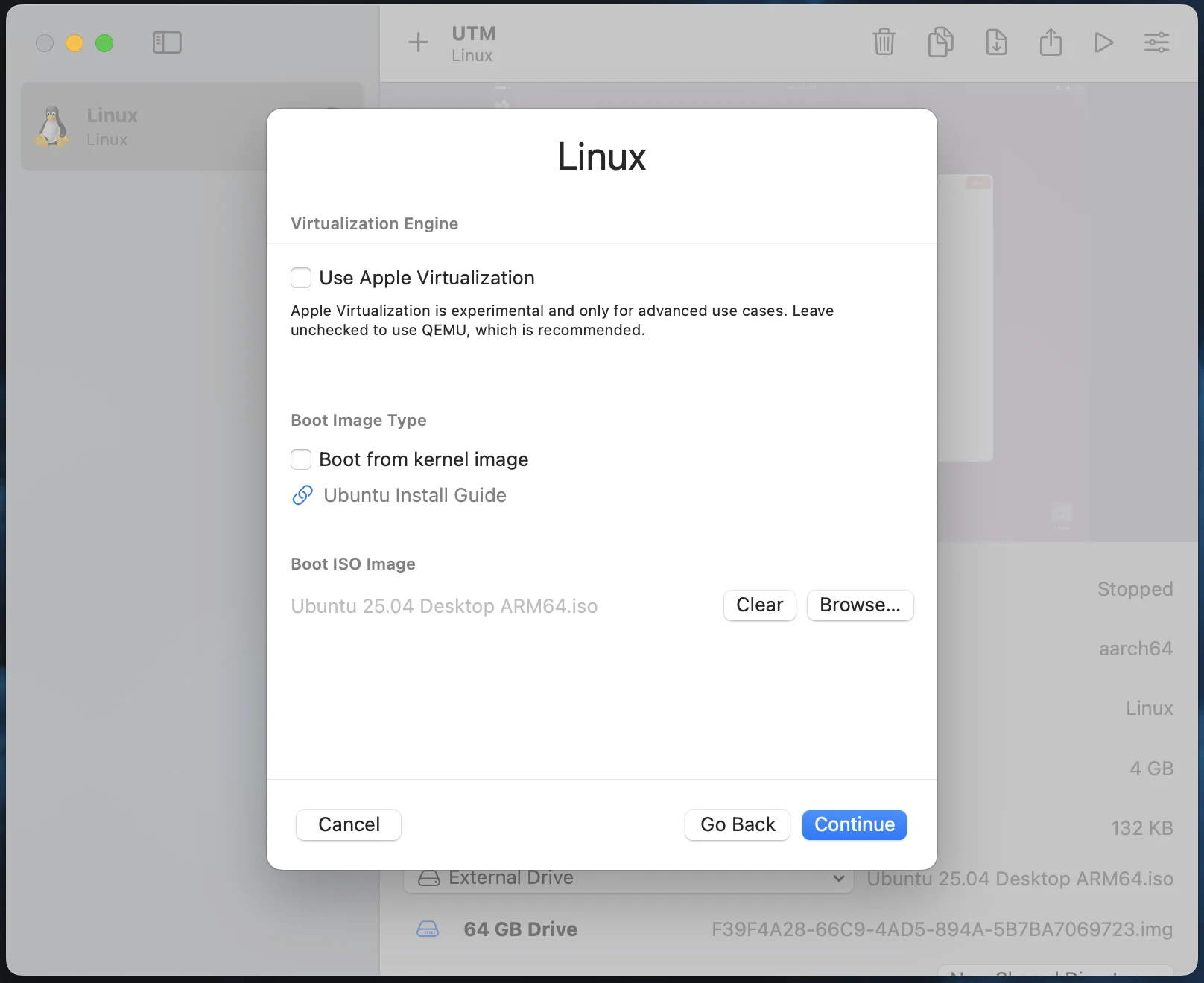Viewport: 1204px width, 983px height.
Task: Check the Boot from kernel image option
Action: point(301,459)
